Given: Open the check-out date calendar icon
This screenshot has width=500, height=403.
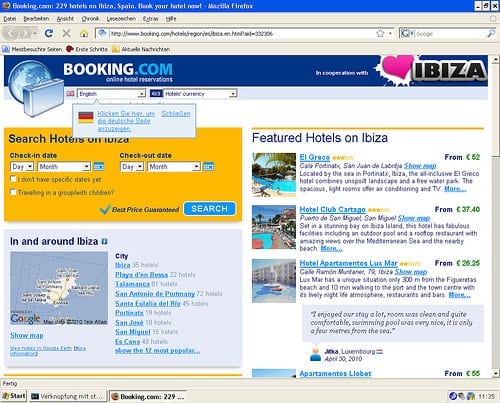Looking at the screenshot, I should (x=209, y=166).
